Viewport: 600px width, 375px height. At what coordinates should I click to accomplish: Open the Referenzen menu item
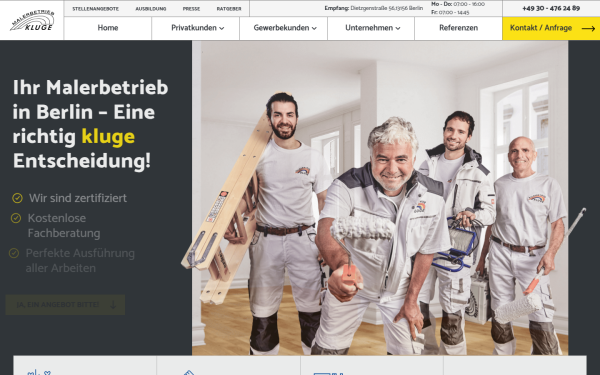(458, 28)
